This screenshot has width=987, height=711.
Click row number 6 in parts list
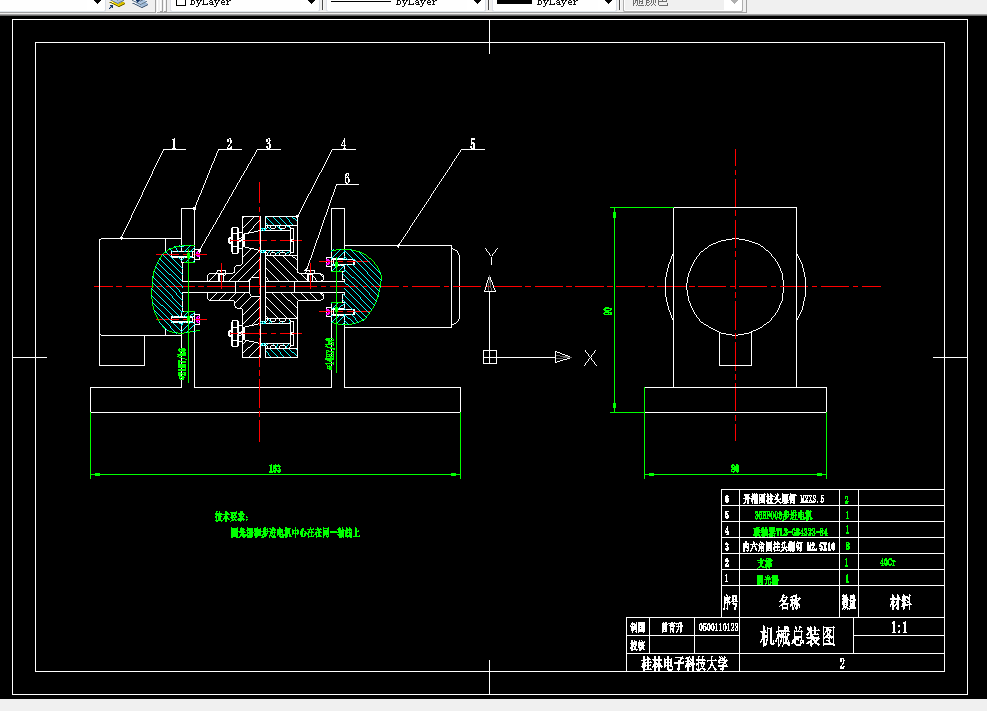727,500
